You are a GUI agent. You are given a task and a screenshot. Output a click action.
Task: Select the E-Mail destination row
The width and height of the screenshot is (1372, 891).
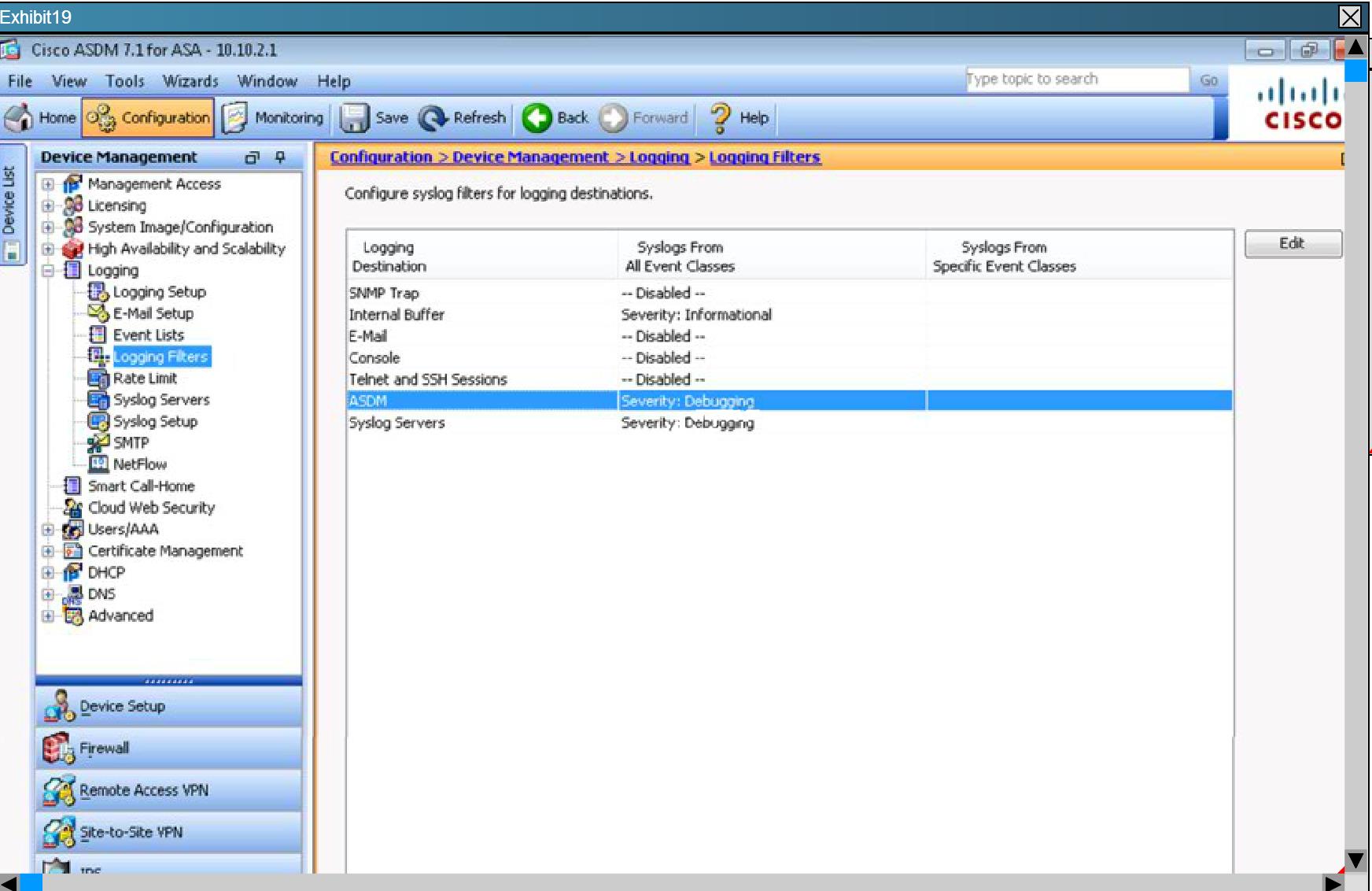click(789, 336)
